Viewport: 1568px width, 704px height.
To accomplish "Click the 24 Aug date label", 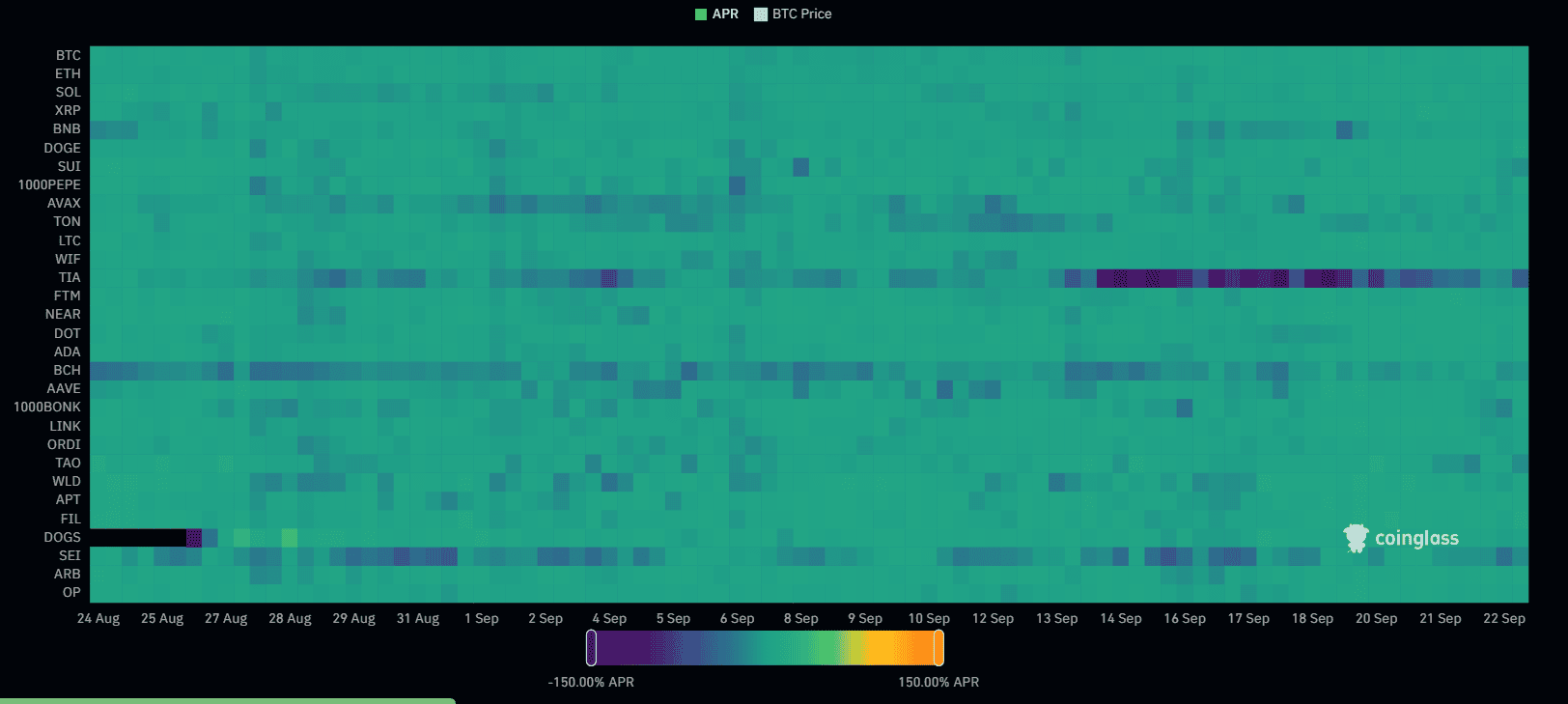I will 98,618.
